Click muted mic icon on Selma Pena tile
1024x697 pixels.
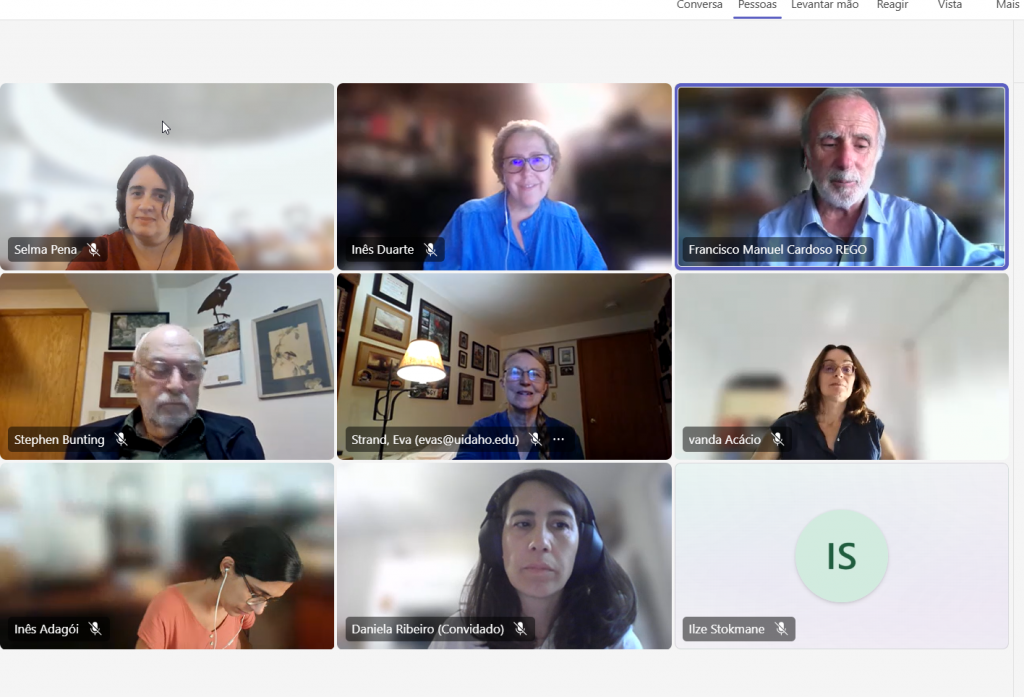94,250
